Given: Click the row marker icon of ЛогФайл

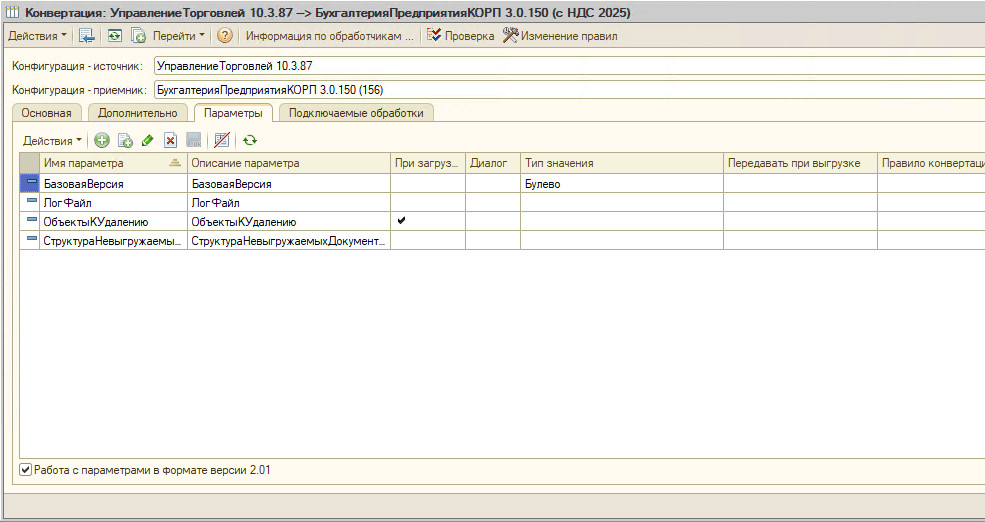Looking at the screenshot, I should point(32,202).
